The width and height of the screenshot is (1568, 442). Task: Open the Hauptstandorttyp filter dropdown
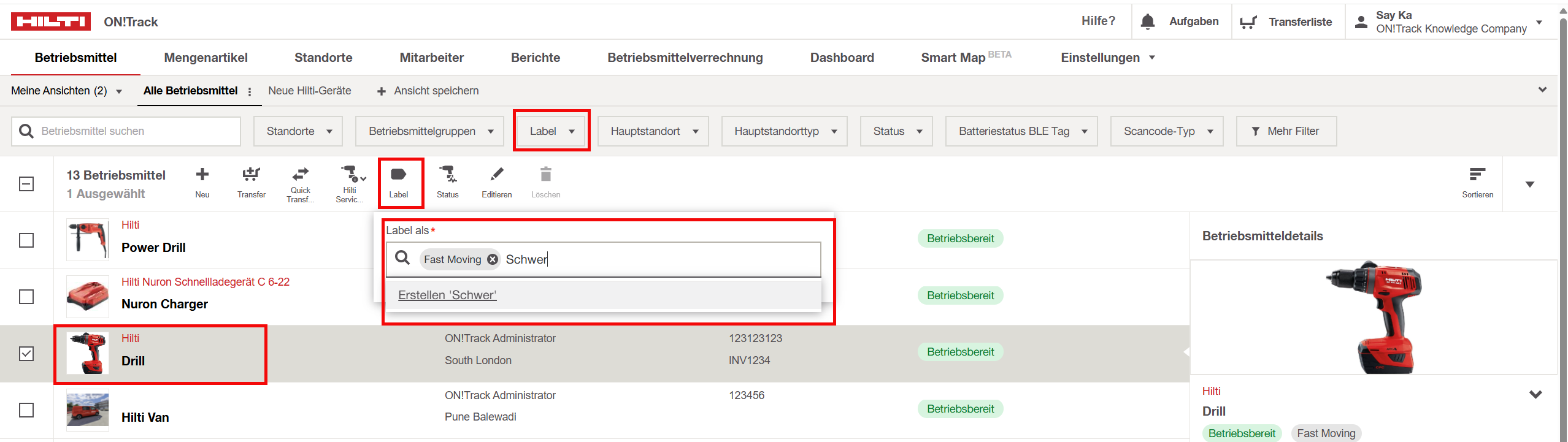pyautogui.click(x=785, y=131)
